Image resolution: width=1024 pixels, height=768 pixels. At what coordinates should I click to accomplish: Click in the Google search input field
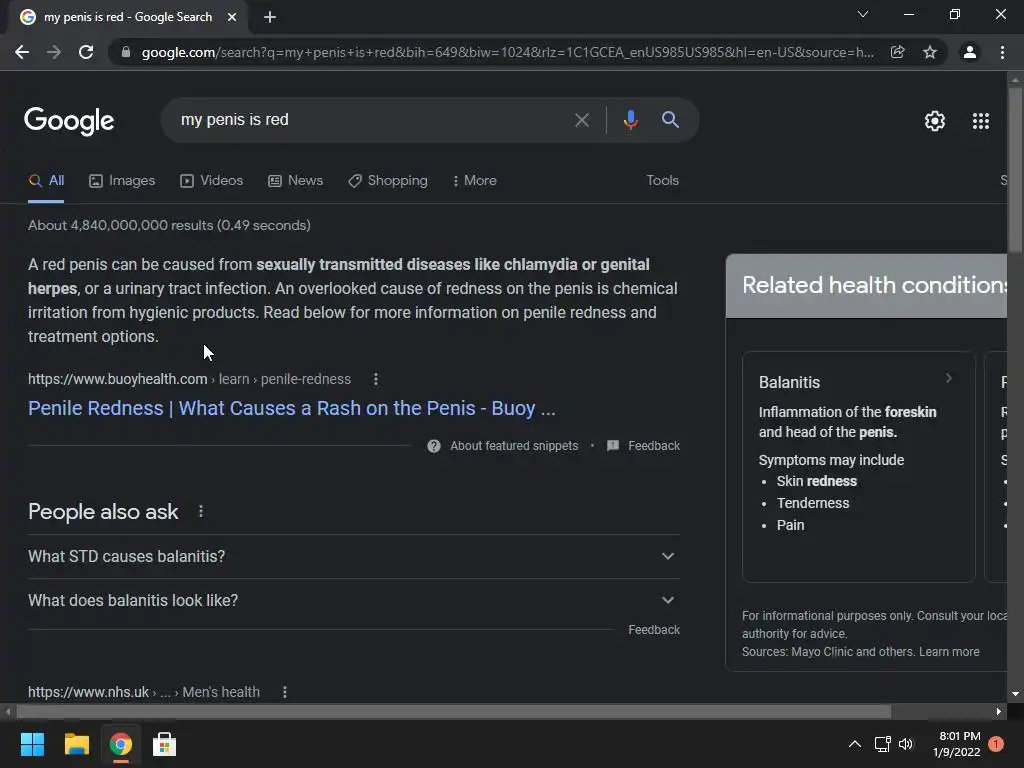[372, 120]
